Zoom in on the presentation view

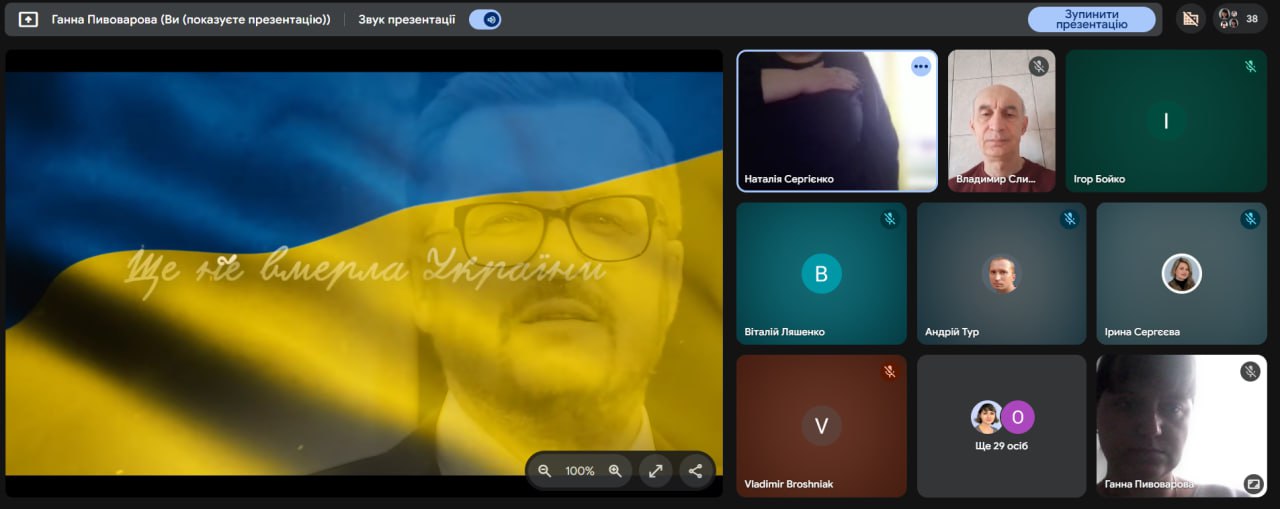615,471
